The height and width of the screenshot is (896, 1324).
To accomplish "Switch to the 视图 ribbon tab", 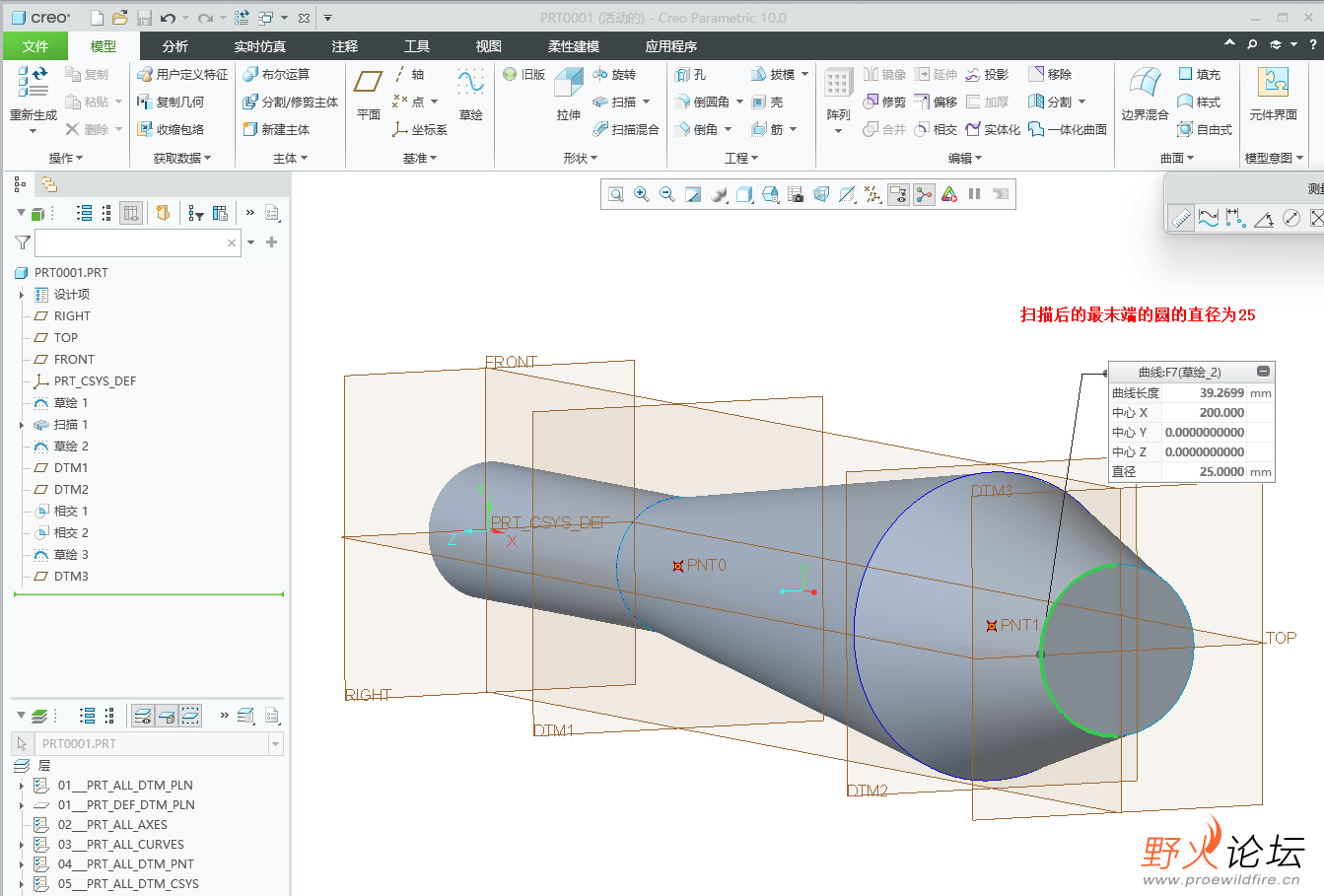I will click(x=489, y=46).
